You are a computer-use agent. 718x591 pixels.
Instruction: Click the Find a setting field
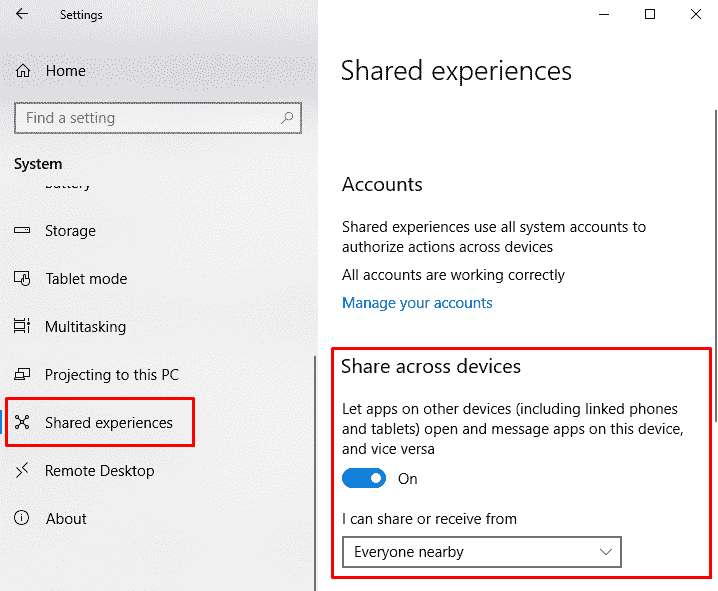point(158,118)
